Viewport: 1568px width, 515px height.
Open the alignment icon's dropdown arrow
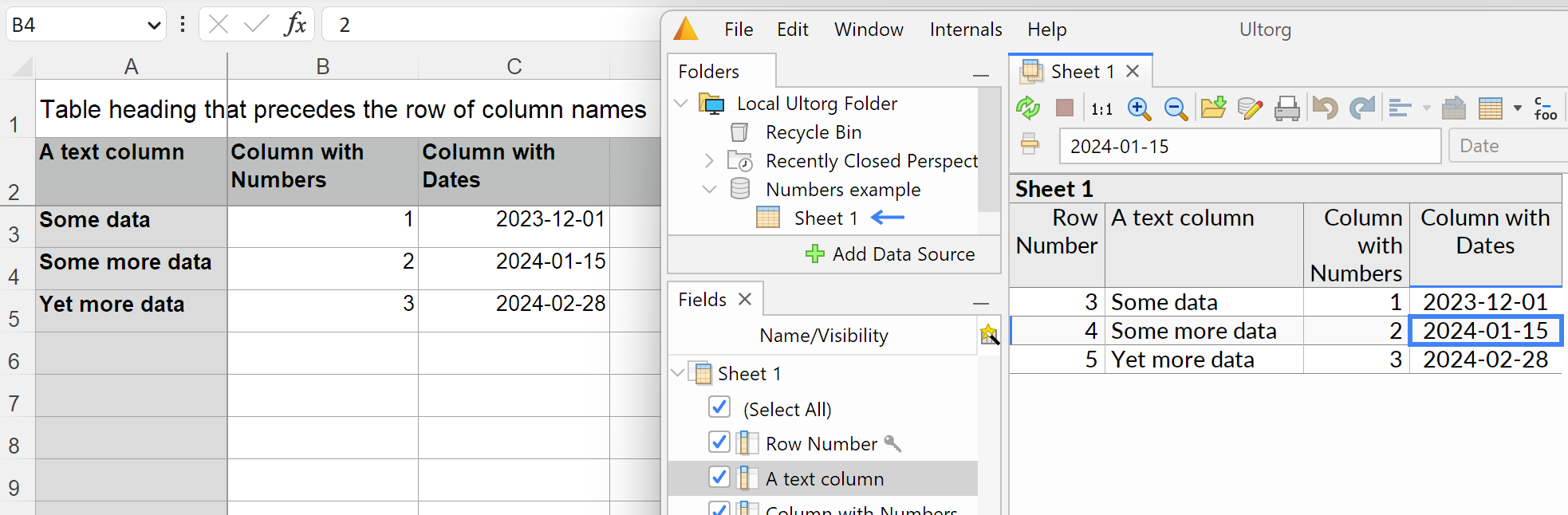pos(1426,108)
